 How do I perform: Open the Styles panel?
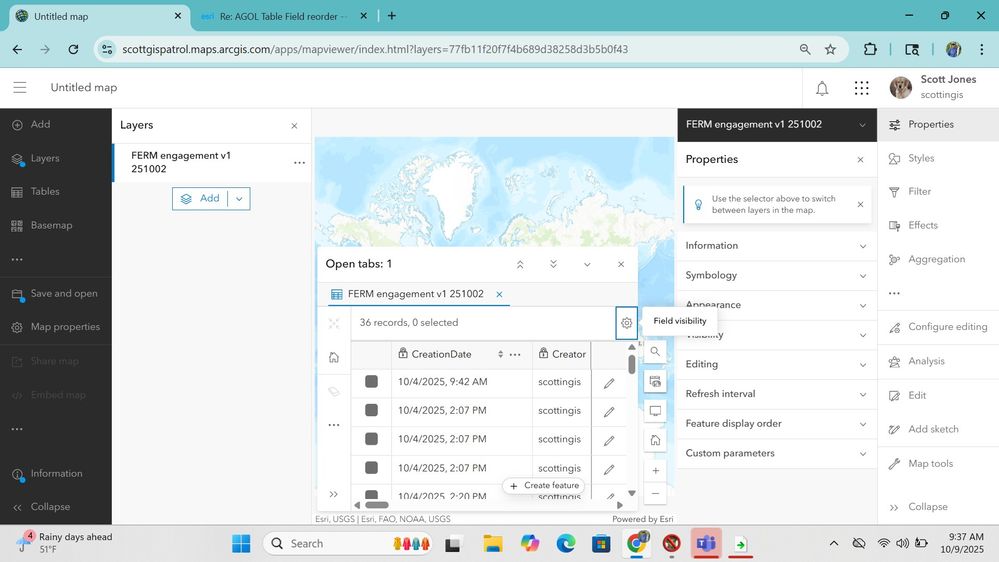click(x=912, y=158)
